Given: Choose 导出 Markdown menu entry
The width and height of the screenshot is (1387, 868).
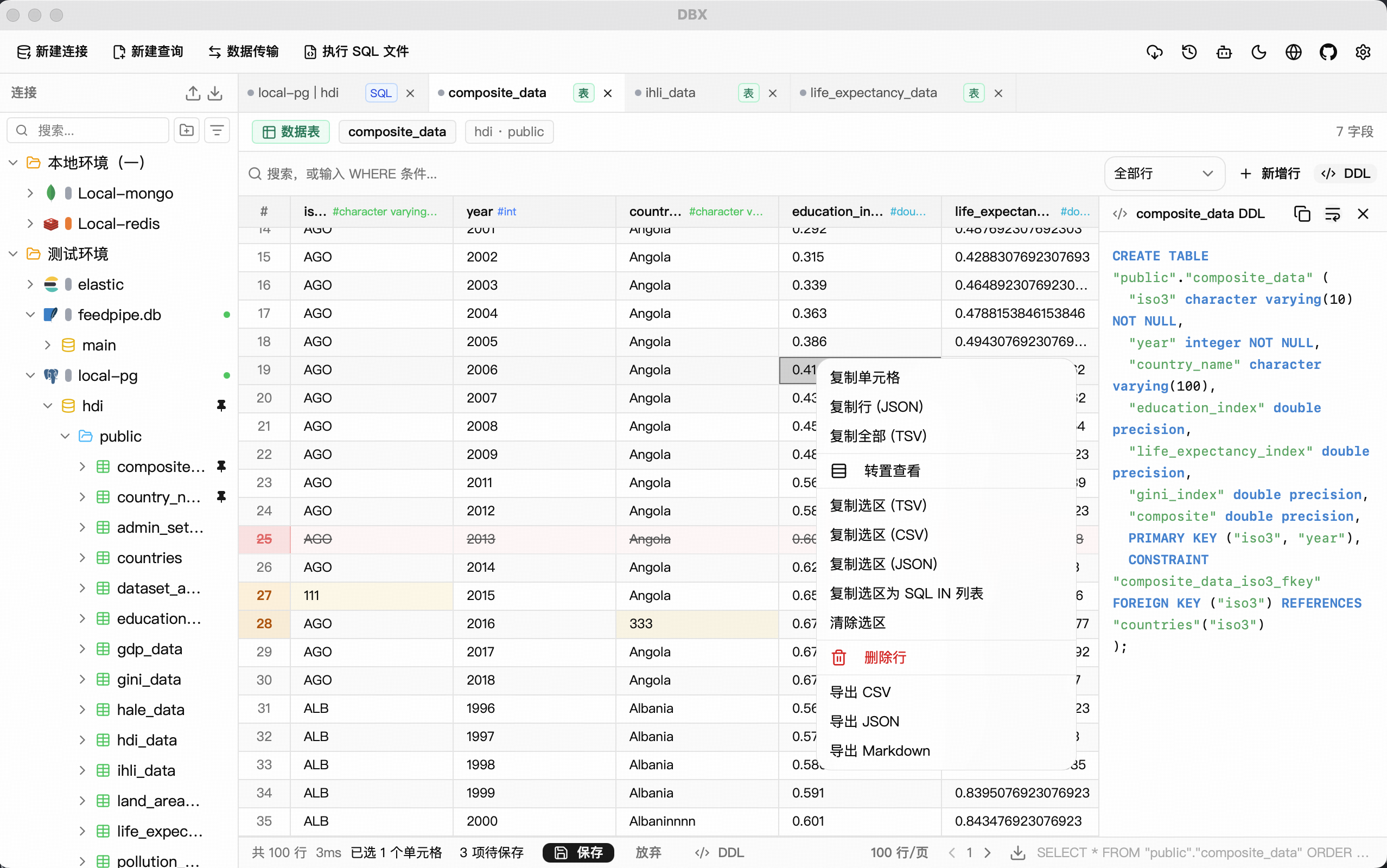Looking at the screenshot, I should tap(945, 750).
